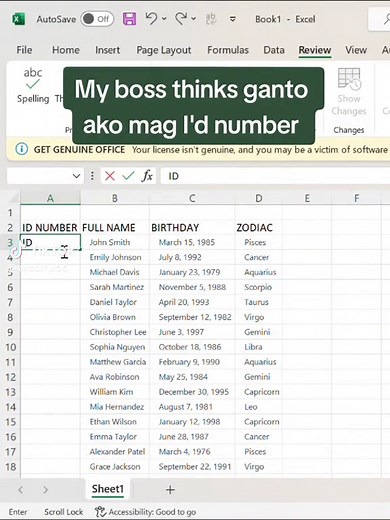Select the May 25, 1984 cell

192,377
